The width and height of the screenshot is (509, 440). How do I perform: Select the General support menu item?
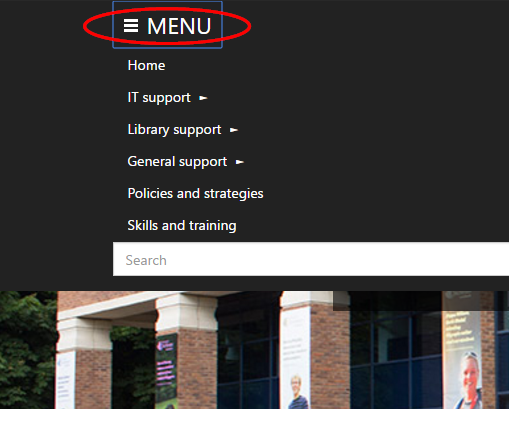tap(177, 161)
